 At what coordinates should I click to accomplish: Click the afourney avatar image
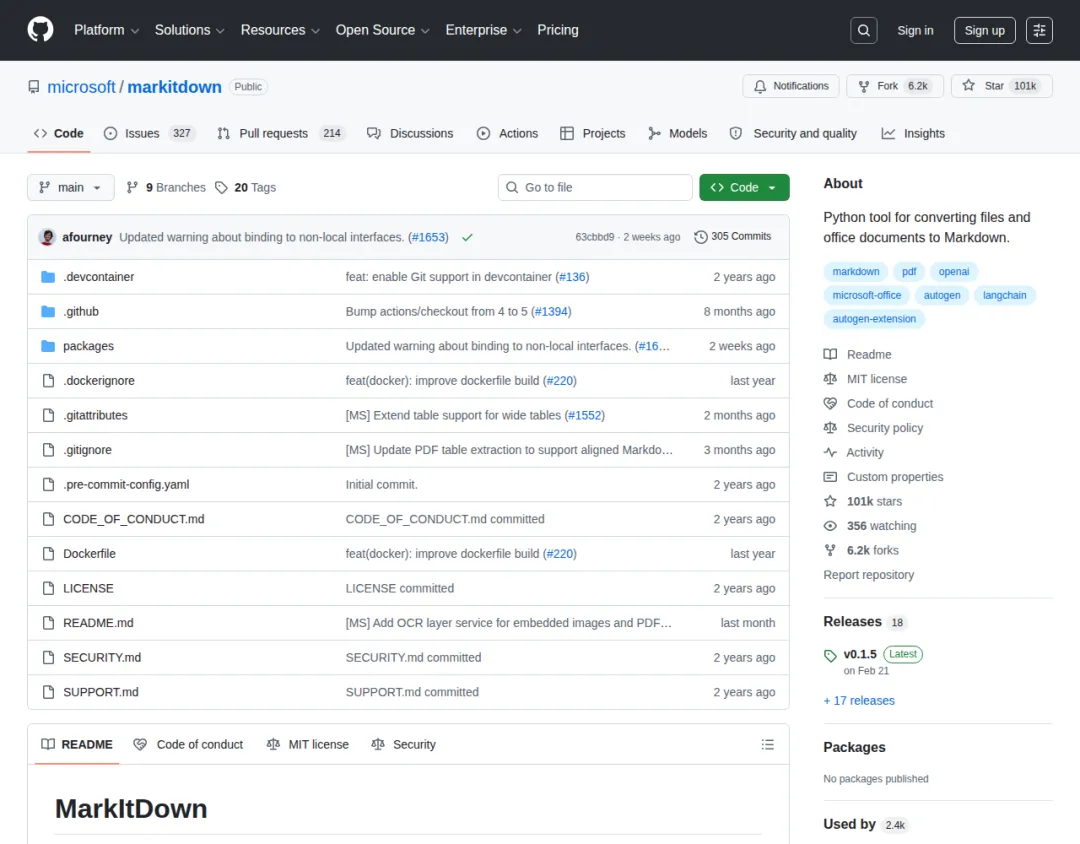click(48, 237)
